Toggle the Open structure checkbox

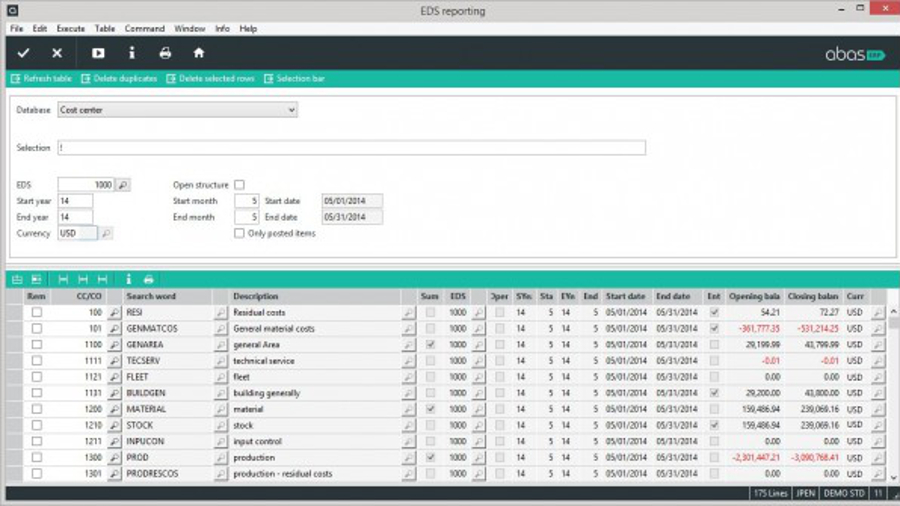[239, 185]
